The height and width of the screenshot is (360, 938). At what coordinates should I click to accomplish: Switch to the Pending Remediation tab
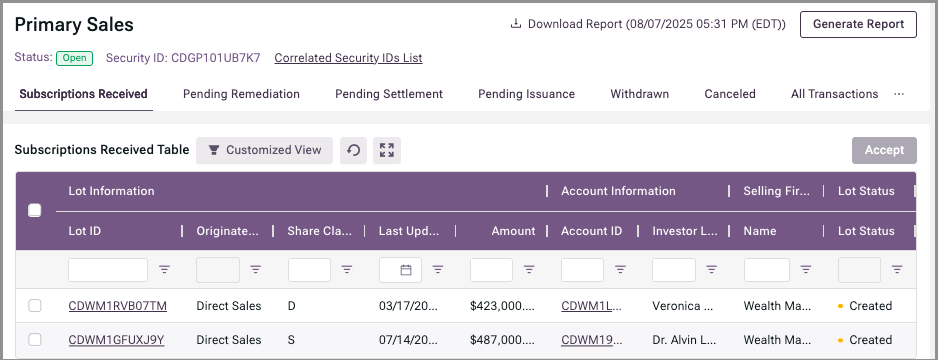point(241,94)
